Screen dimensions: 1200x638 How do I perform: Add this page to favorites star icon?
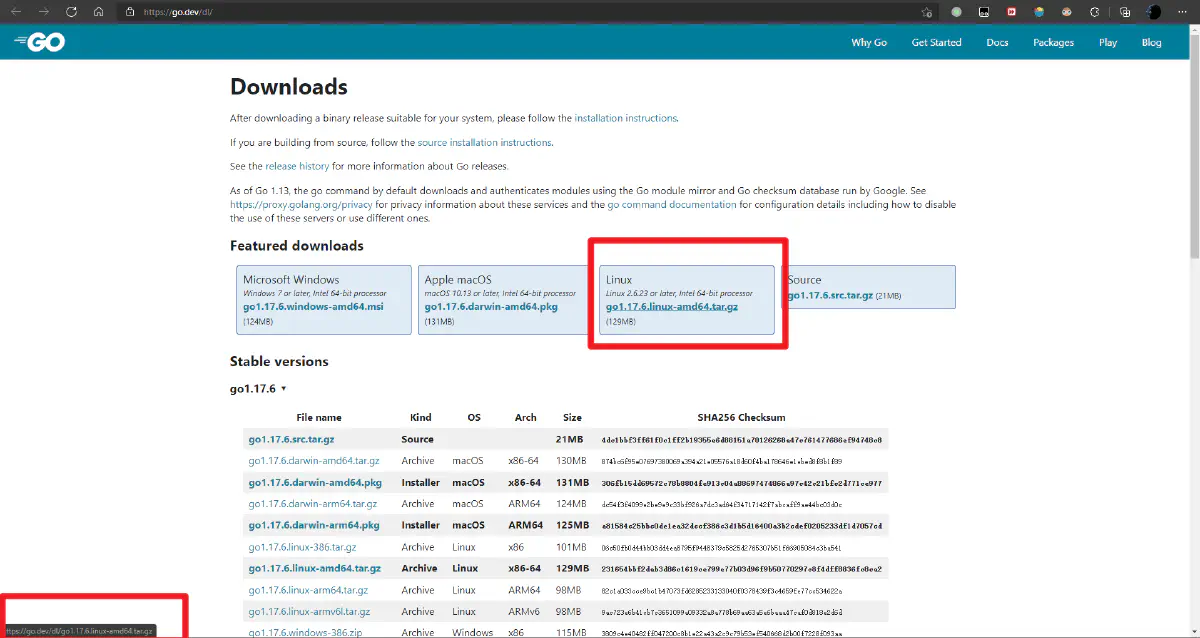coord(927,12)
